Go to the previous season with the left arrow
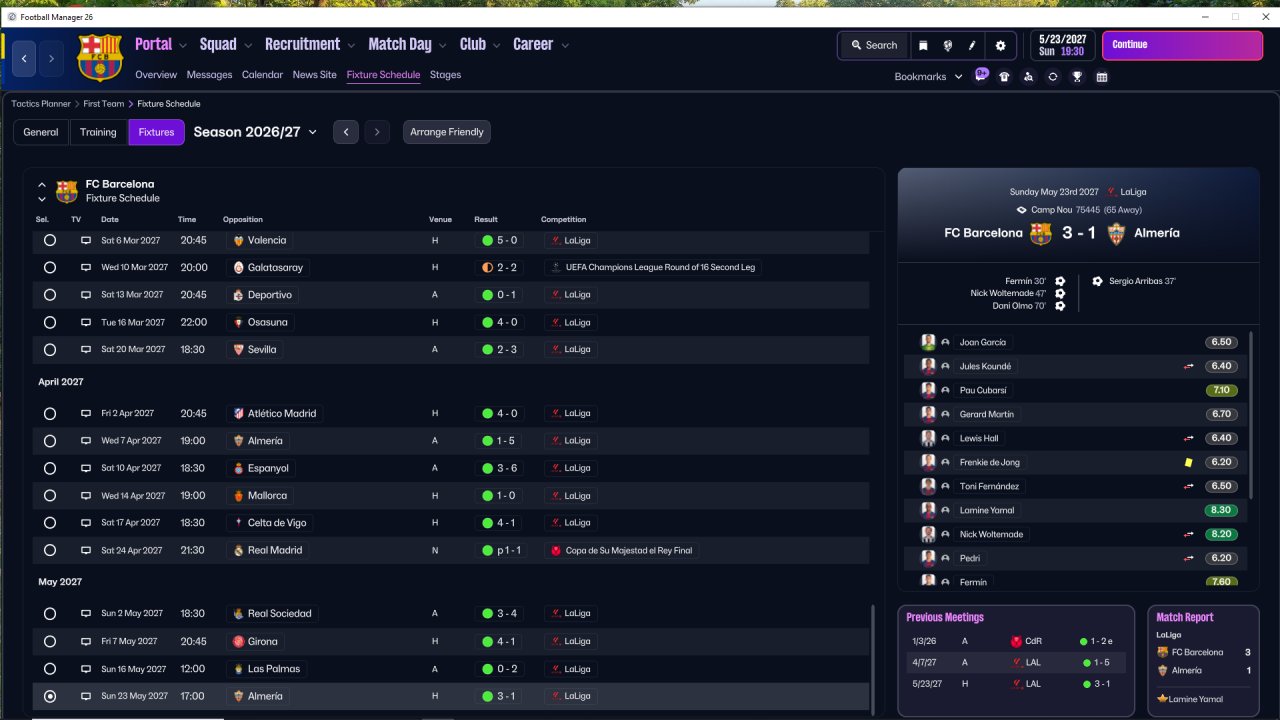Viewport: 1280px width, 720px height. coord(346,132)
